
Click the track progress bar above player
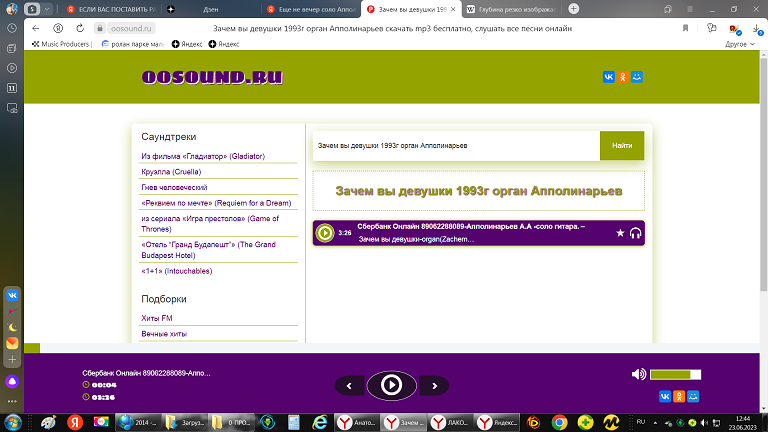tap(392, 348)
